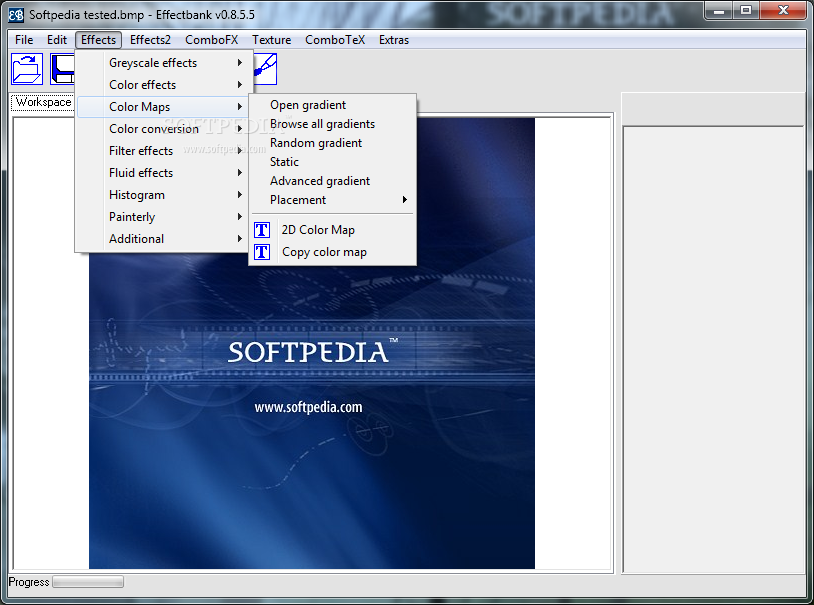Image resolution: width=814 pixels, height=605 pixels.
Task: Expand the Histogram submenu
Action: click(x=162, y=195)
